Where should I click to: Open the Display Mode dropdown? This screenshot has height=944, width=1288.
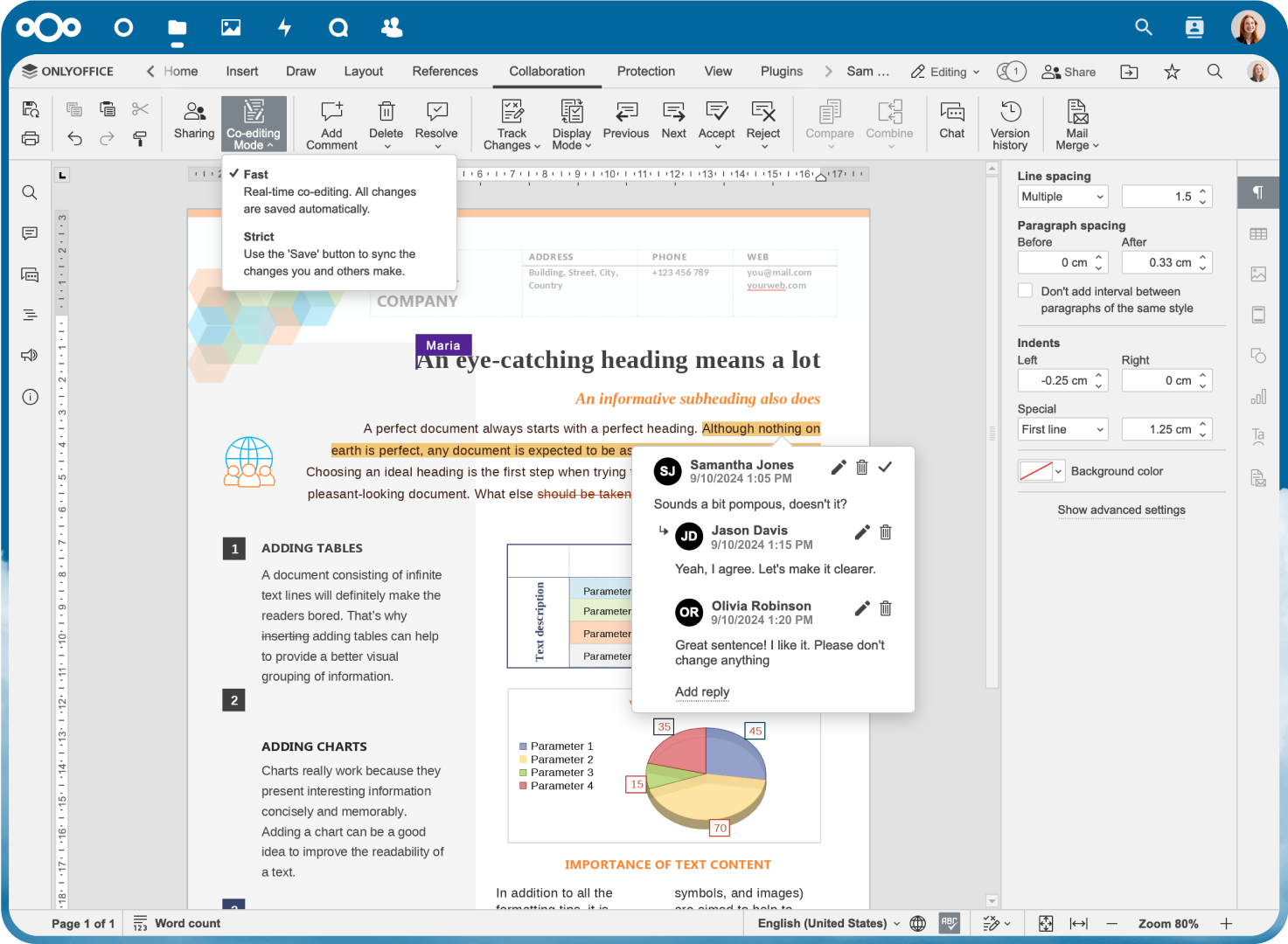pos(571,122)
